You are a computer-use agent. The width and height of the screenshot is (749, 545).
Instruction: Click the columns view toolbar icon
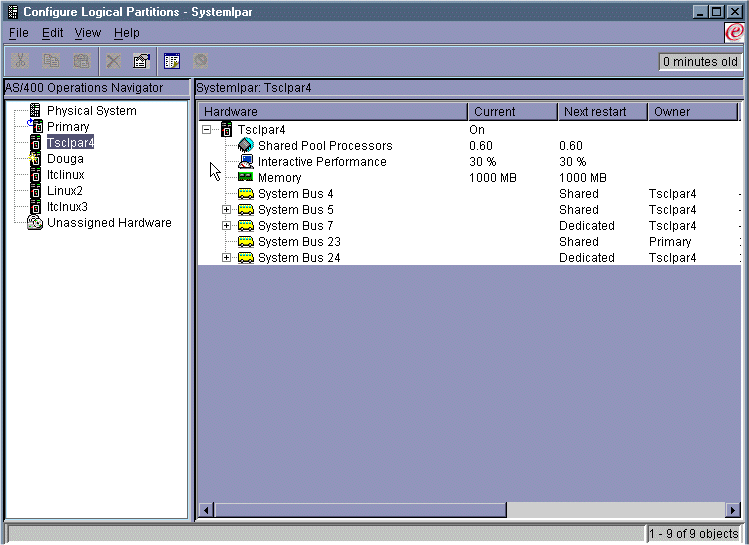[172, 61]
